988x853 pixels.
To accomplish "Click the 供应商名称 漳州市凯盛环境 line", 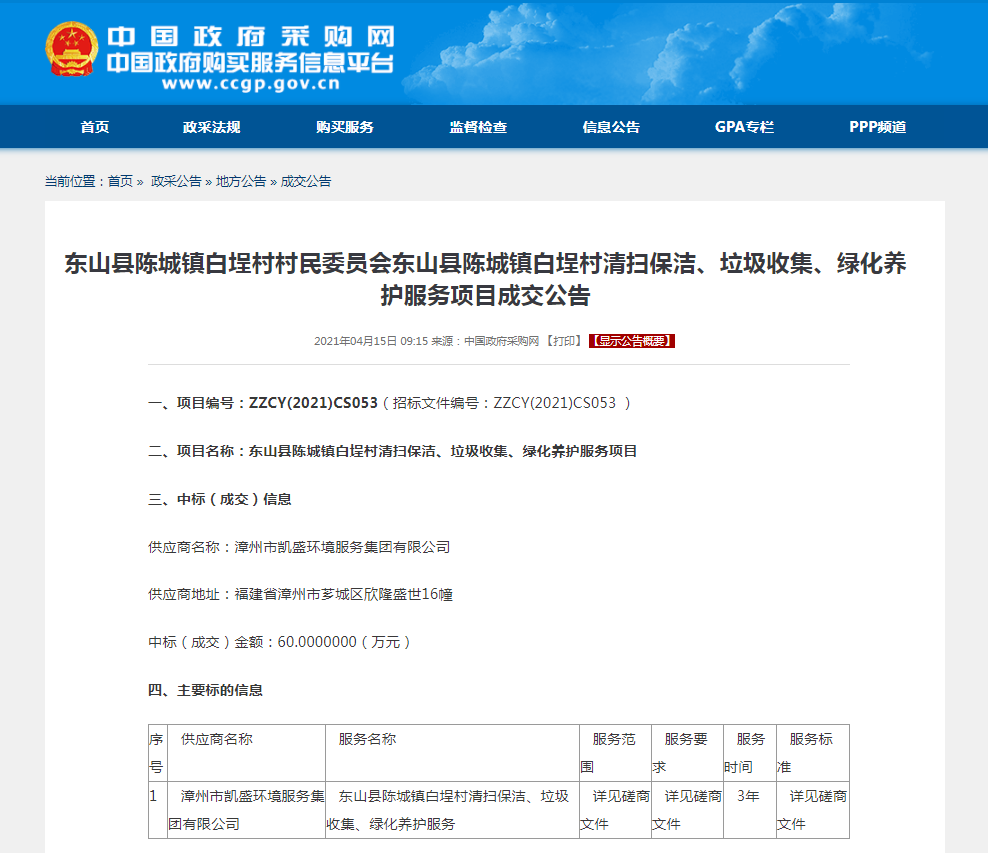I will click(299, 547).
